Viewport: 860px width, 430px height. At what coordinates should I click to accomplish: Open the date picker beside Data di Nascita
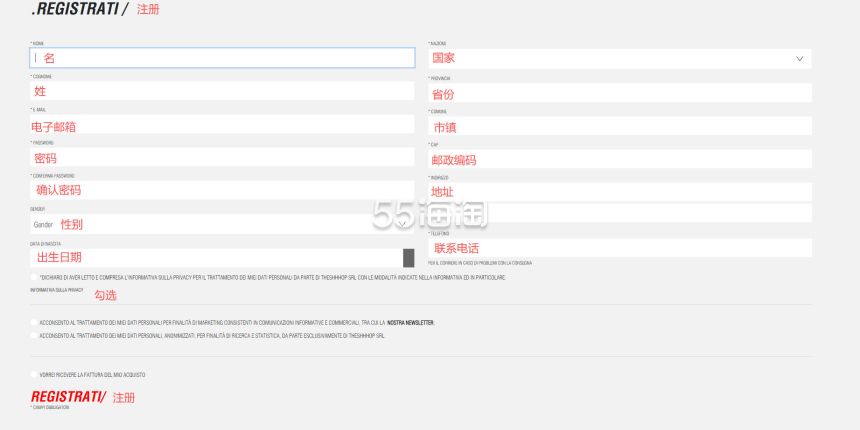coord(408,257)
